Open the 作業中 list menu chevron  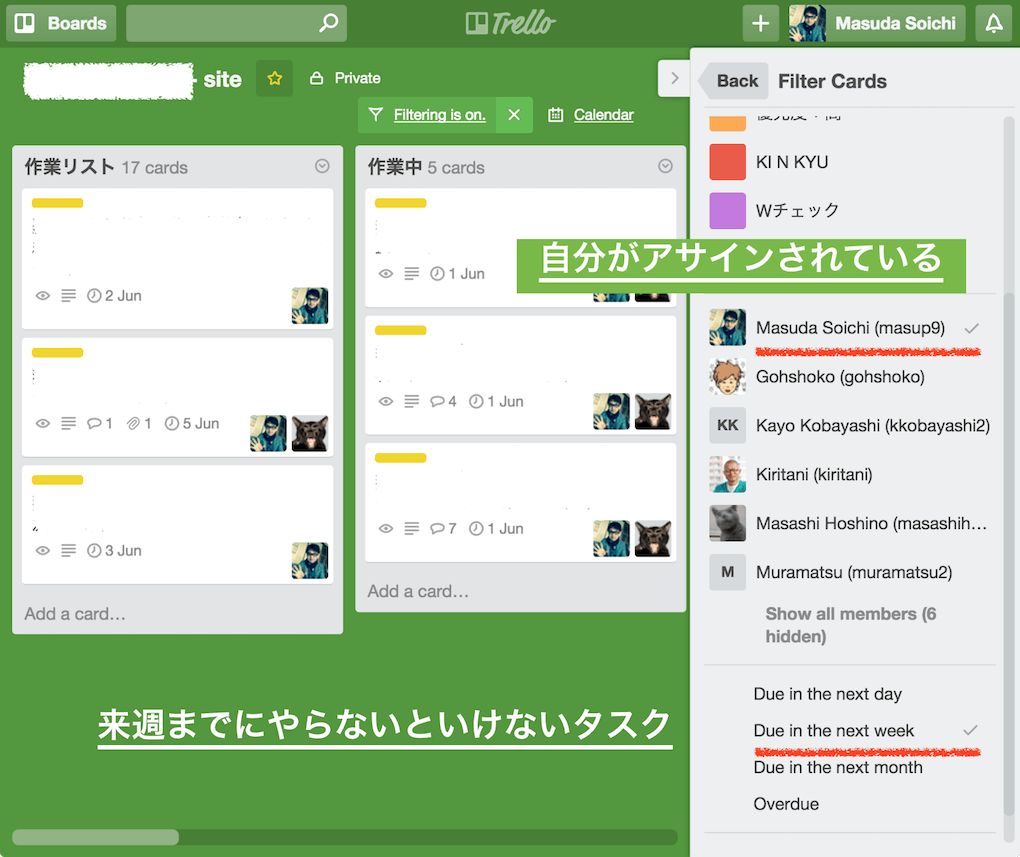click(x=665, y=167)
